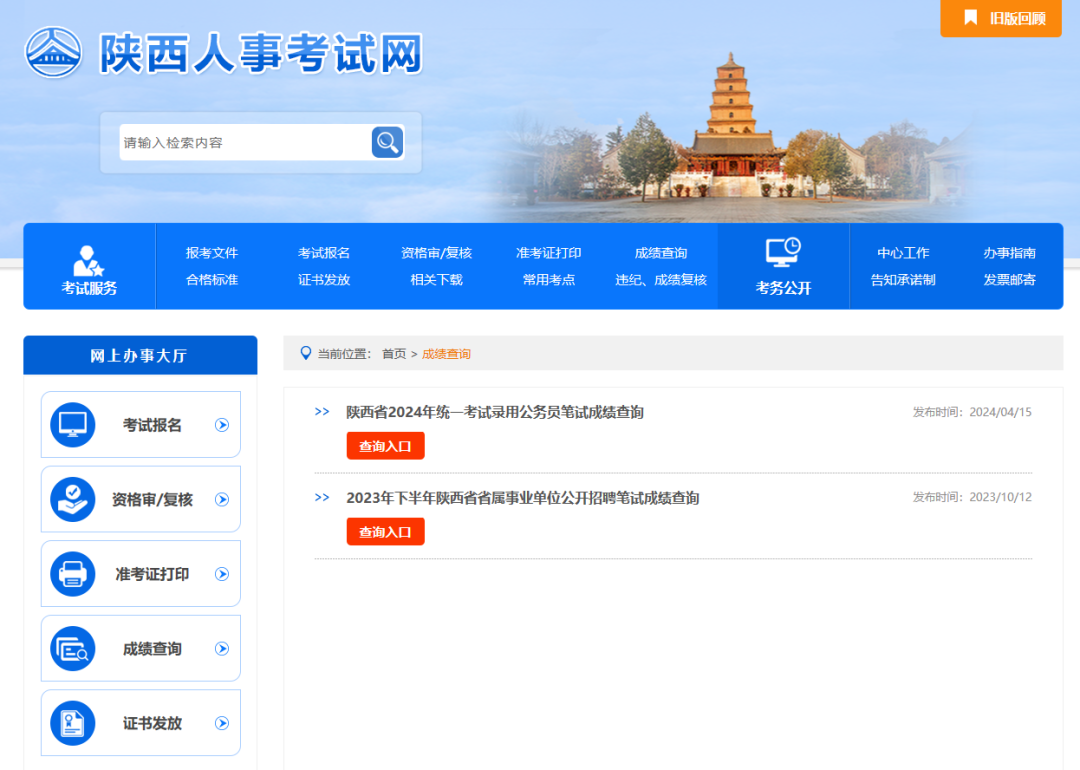Click the 证书发放 certificate icon

73,723
